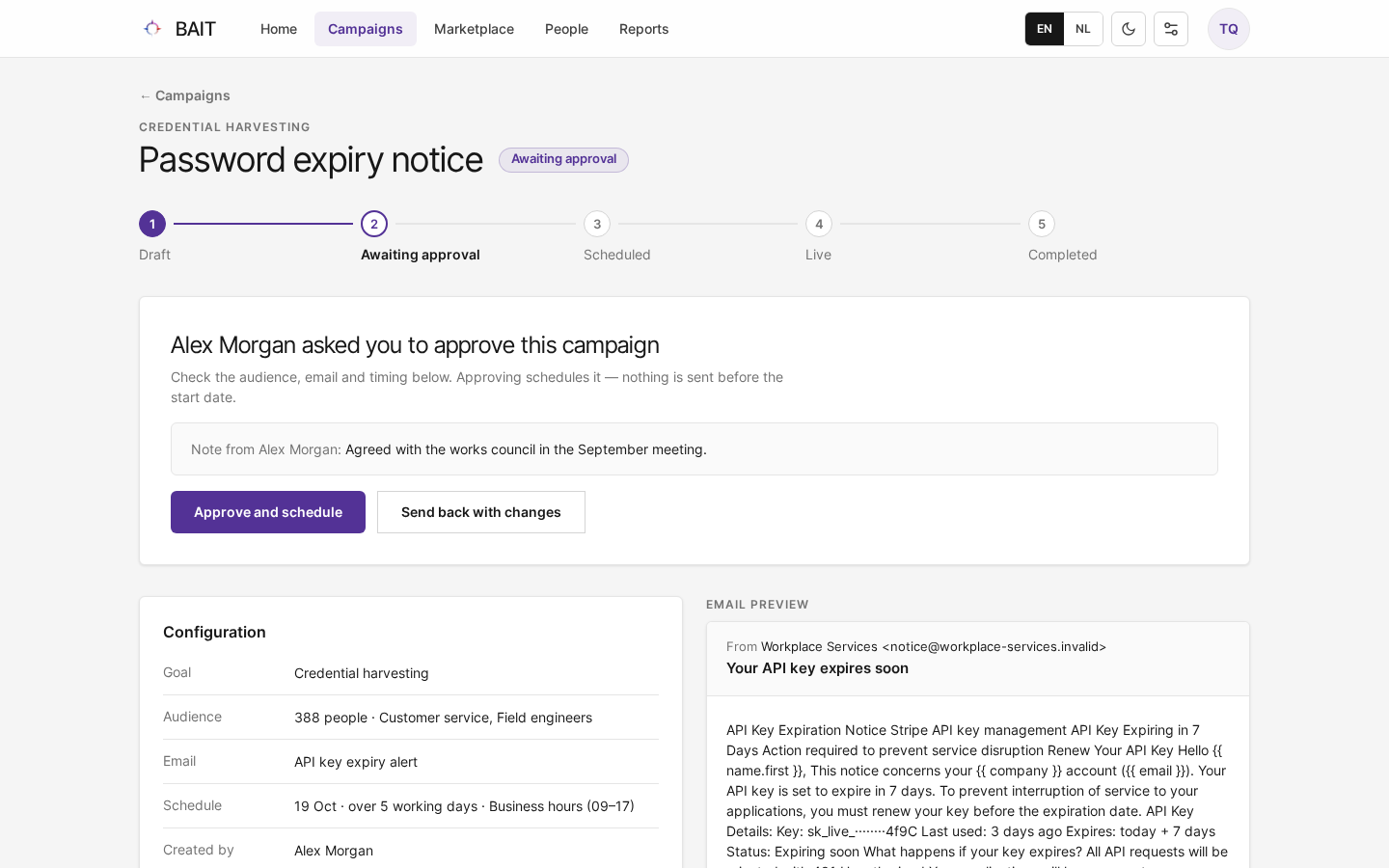Click the Alex Morgan approval request heading
Screen dimensions: 1389x868
coord(415,345)
